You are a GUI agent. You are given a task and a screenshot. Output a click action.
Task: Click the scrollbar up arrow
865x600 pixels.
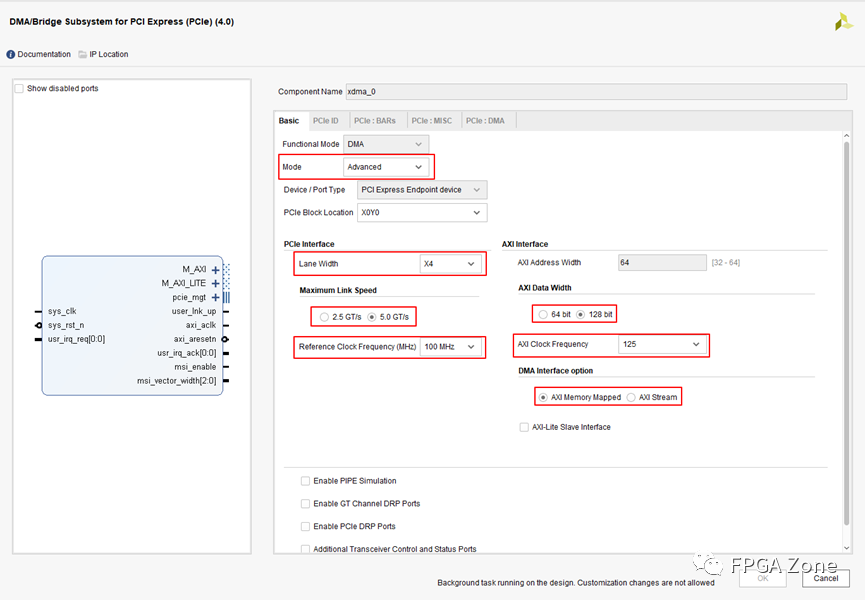[x=847, y=135]
